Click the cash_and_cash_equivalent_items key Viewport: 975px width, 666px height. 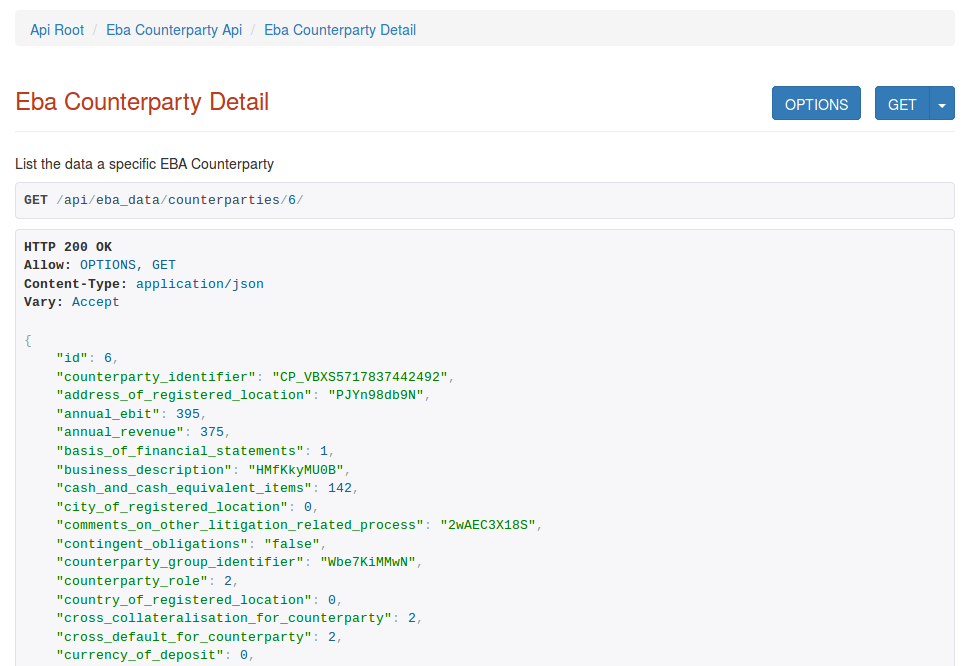(184, 488)
